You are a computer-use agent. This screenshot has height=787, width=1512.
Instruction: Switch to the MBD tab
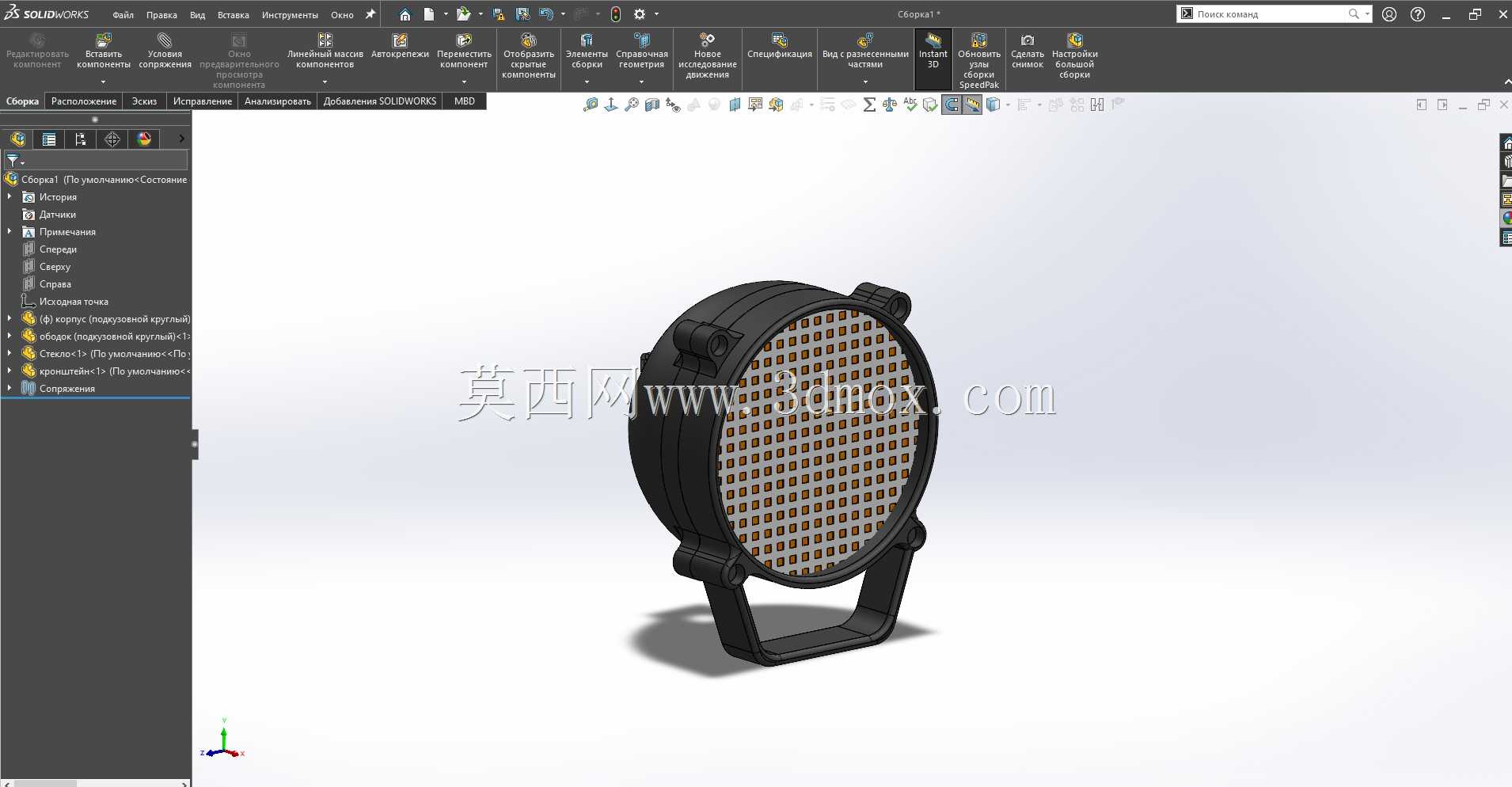tap(465, 101)
